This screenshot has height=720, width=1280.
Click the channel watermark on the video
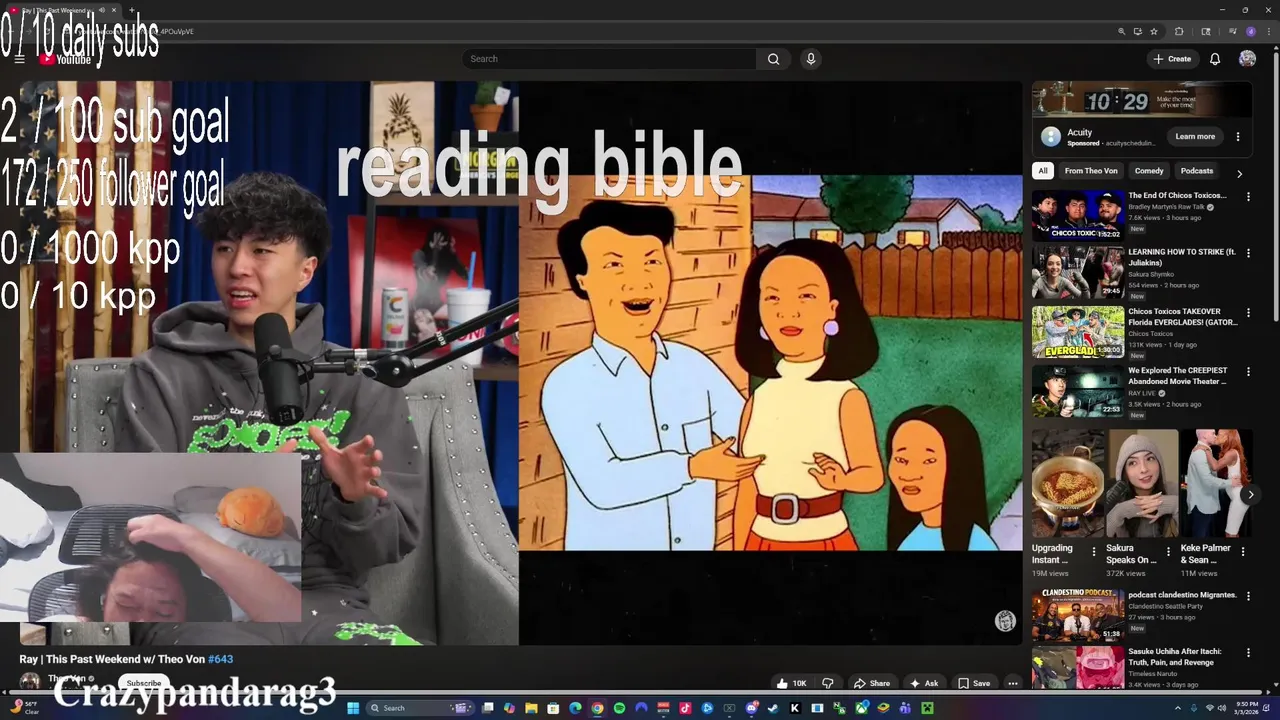(1005, 621)
